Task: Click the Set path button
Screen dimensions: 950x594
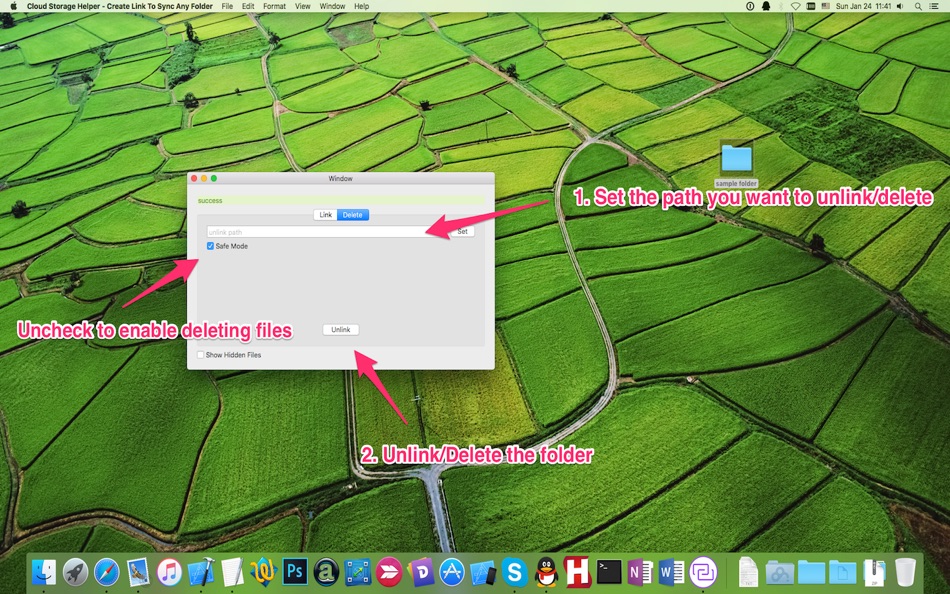Action: tap(462, 232)
